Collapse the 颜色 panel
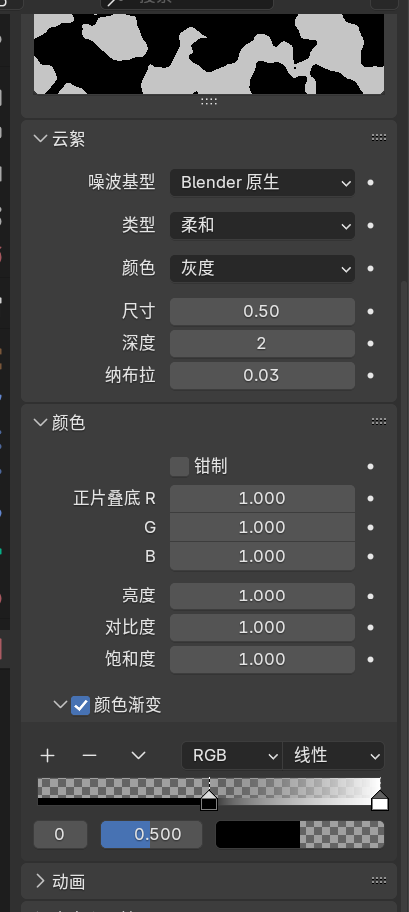 [x=40, y=423]
